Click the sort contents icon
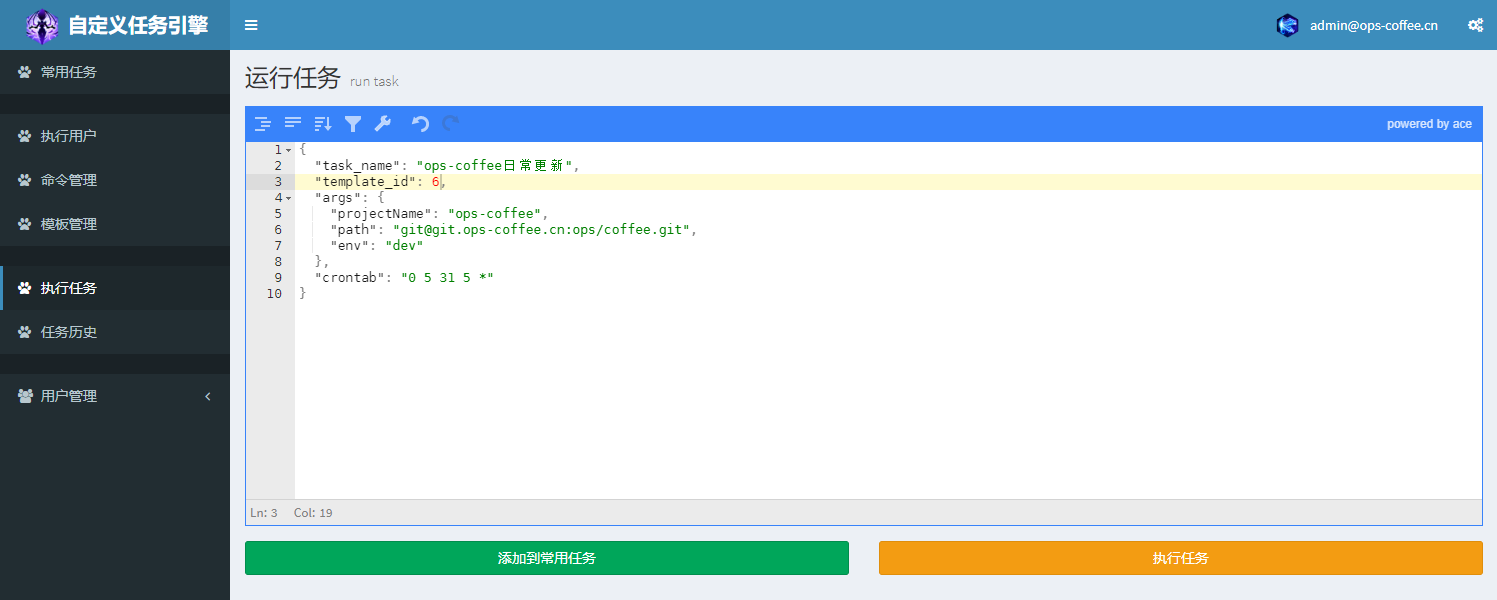 [x=323, y=124]
